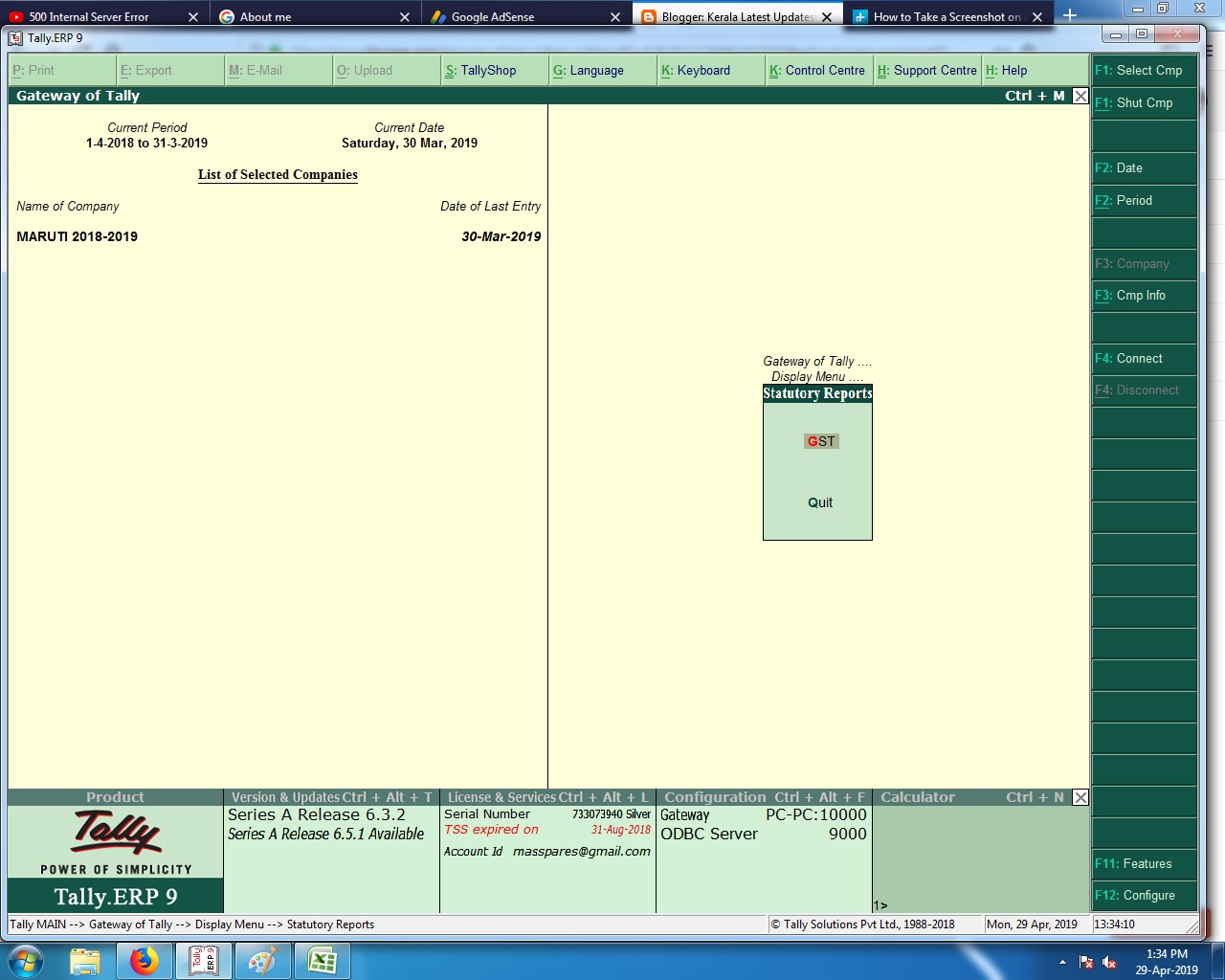
Task: Open File Explorer from the taskbar
Action: [85, 961]
